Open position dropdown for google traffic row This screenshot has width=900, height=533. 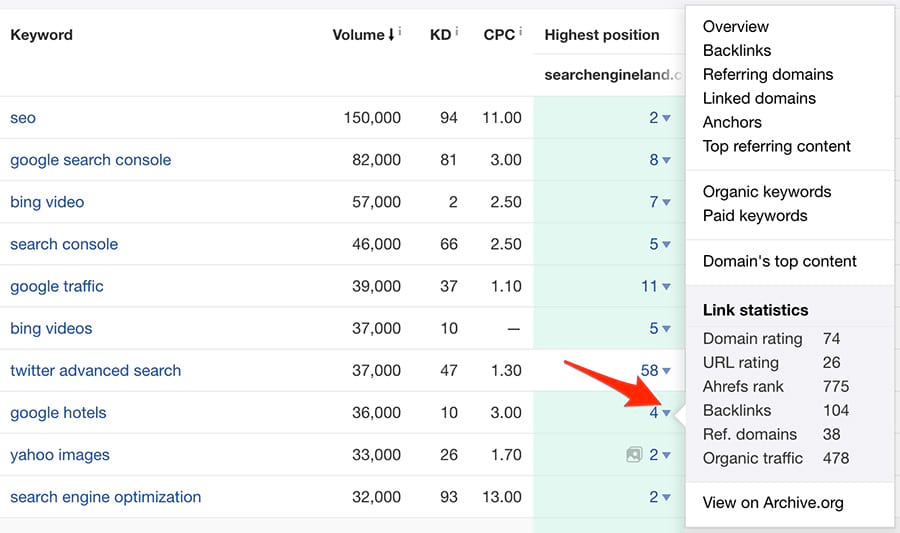tap(665, 287)
